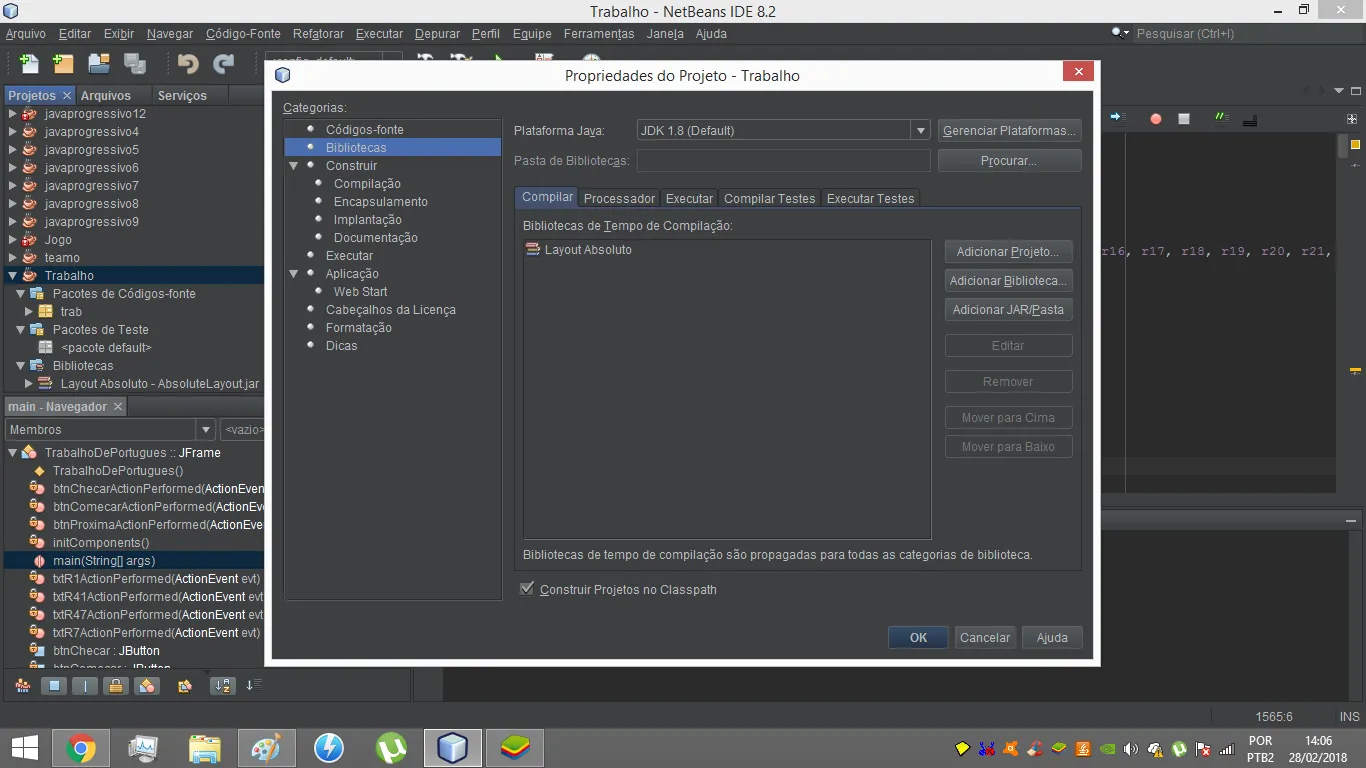
Task: Click OK in the project properties dialog
Action: pos(918,637)
